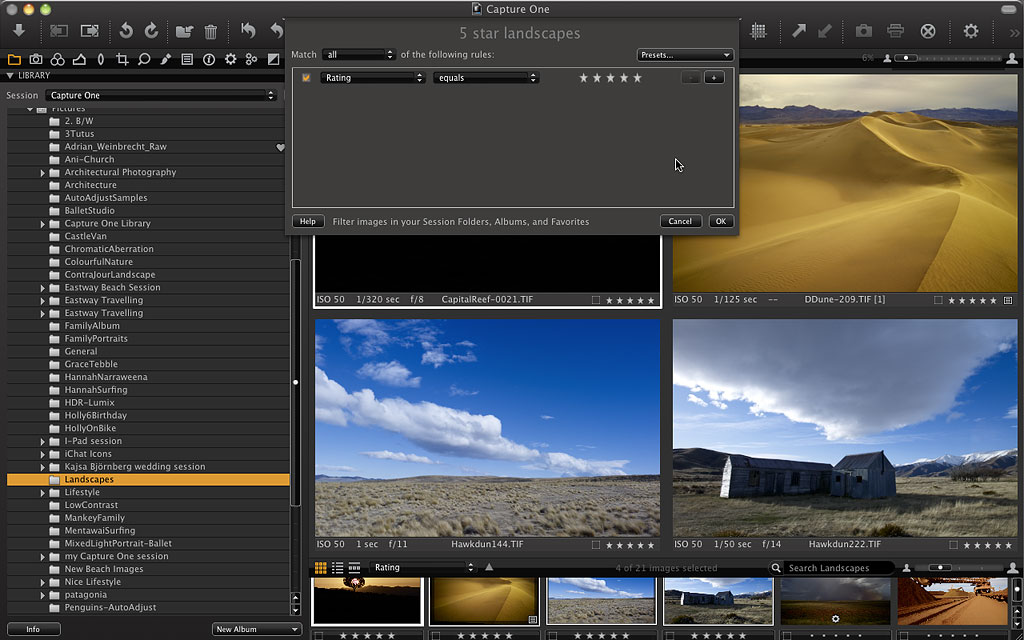Toggle checkbox beside DDune-209.TIF rating
The width and height of the screenshot is (1024, 640).
[938, 300]
